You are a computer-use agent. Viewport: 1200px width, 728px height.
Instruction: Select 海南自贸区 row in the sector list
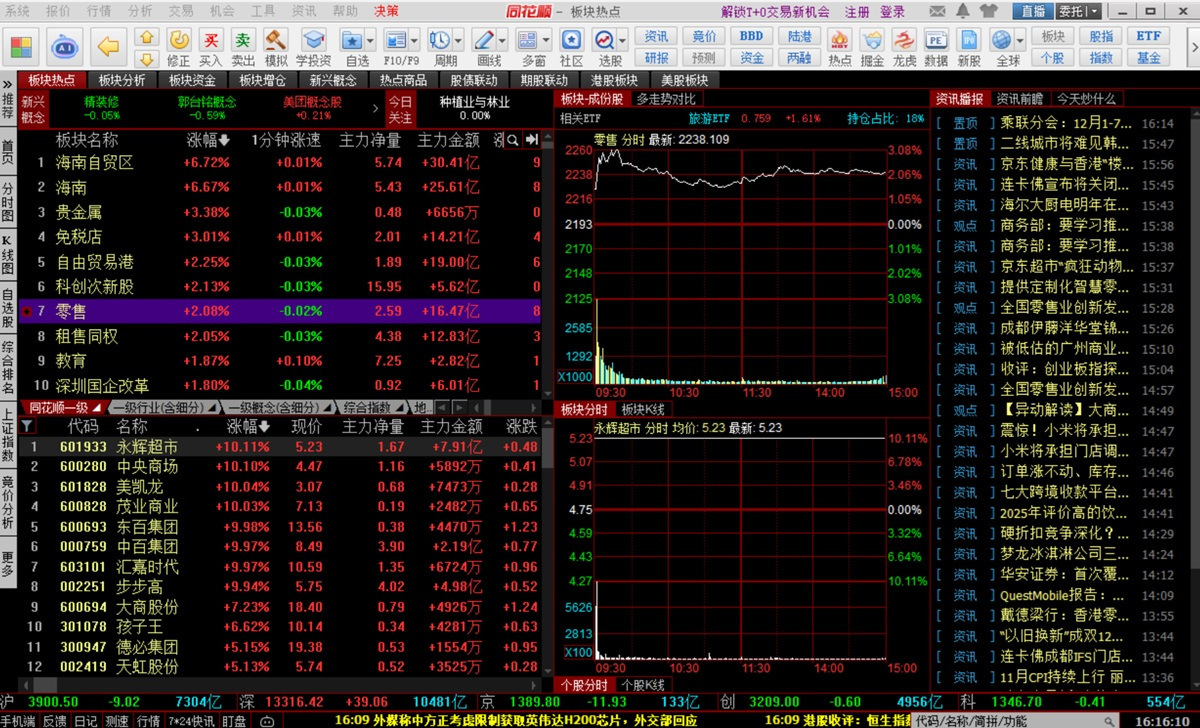pos(94,162)
